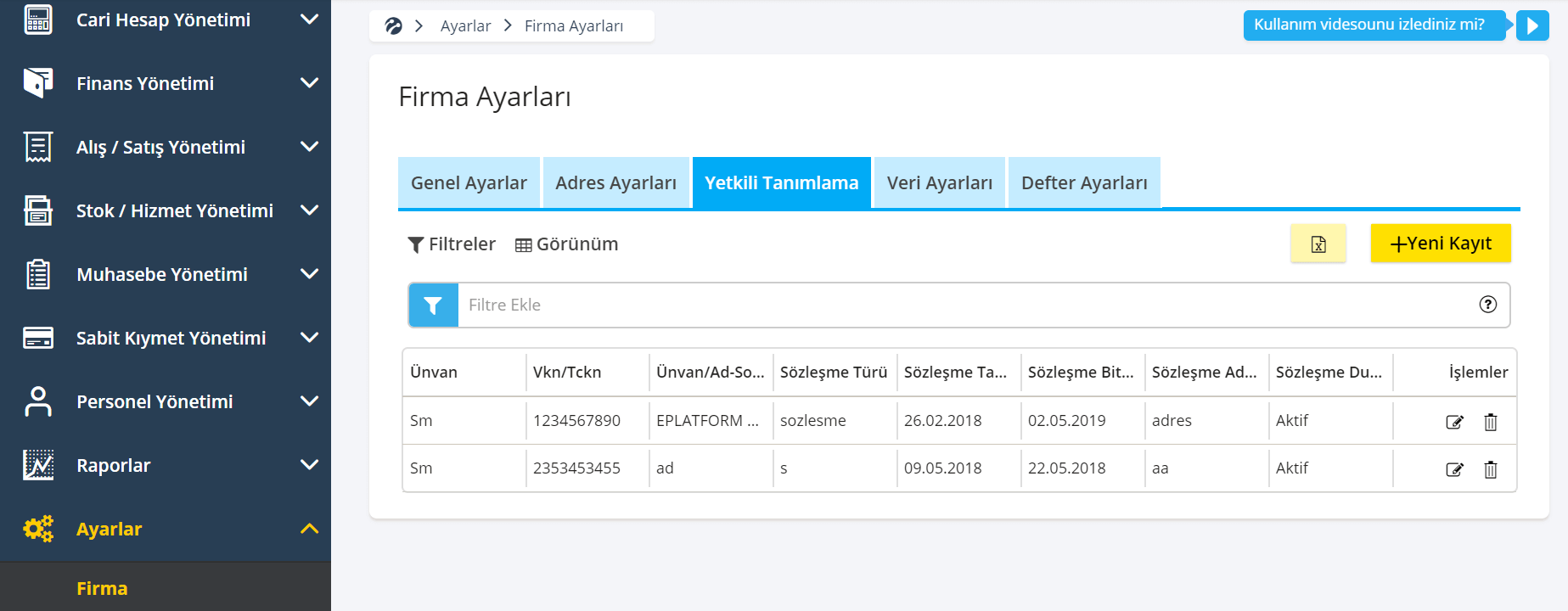Expand Personel Yönetimi chevron
This screenshot has width=1568, height=611.
click(310, 401)
